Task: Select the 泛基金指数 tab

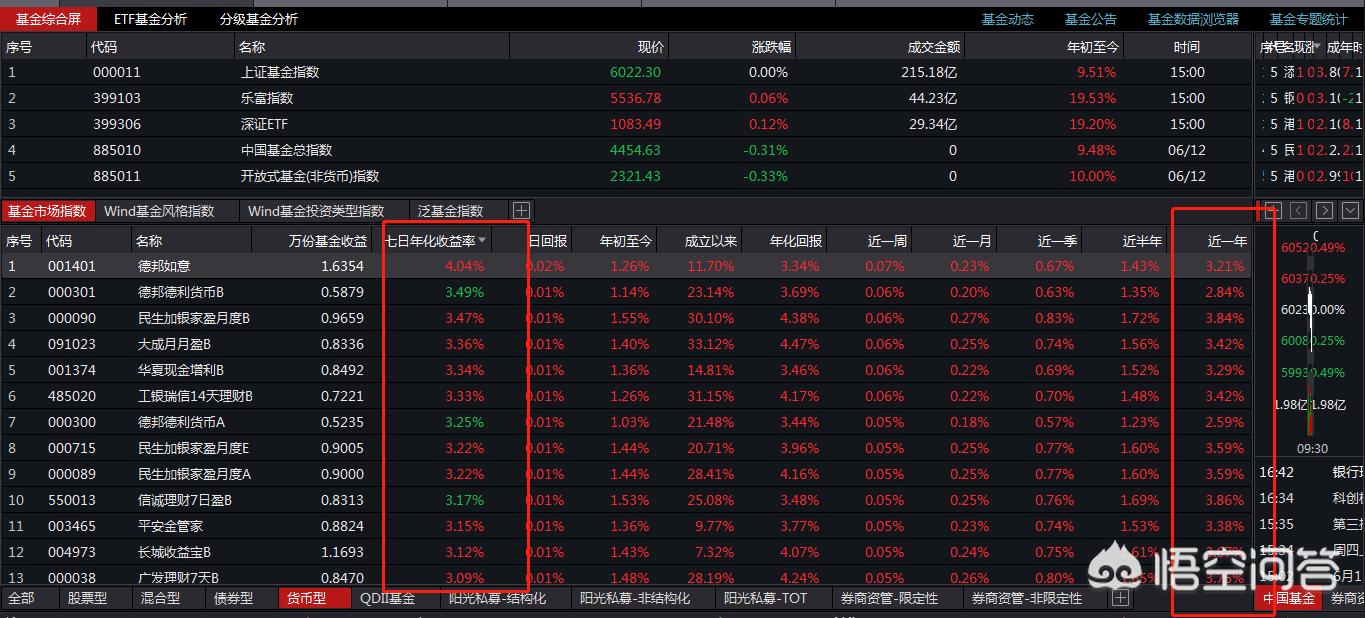Action: coord(450,211)
